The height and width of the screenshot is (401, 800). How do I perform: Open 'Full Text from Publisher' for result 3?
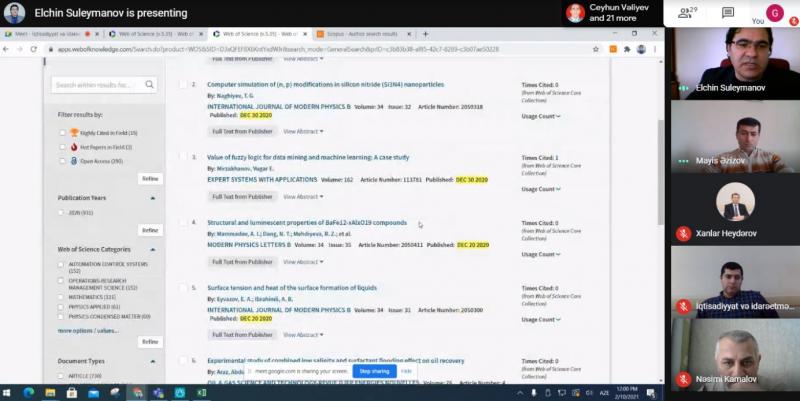(x=242, y=197)
